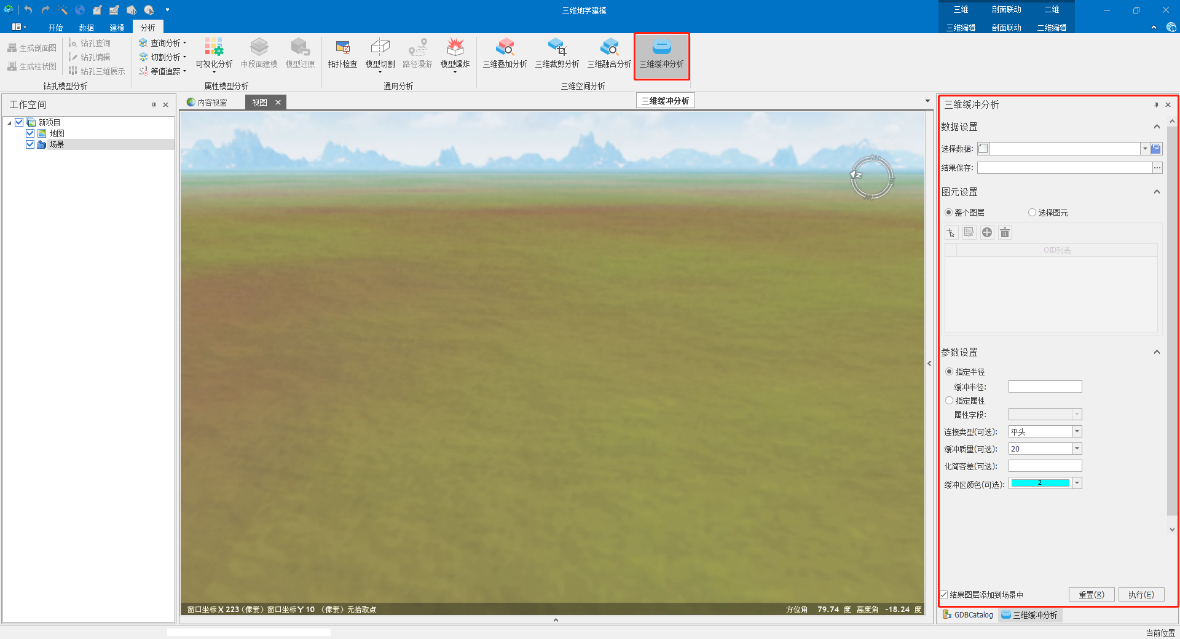Image resolution: width=1180 pixels, height=639 pixels.
Task: Open 可视化分析 in the ribbon
Action: (213, 54)
